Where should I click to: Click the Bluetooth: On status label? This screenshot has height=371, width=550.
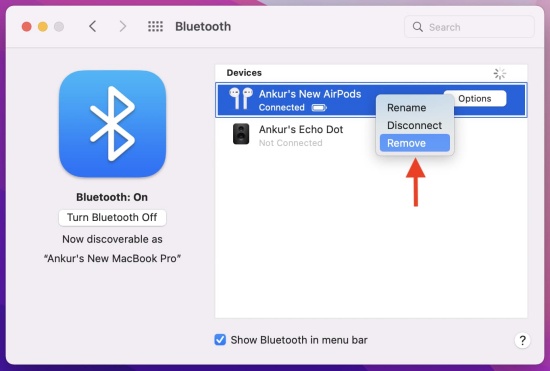point(112,197)
